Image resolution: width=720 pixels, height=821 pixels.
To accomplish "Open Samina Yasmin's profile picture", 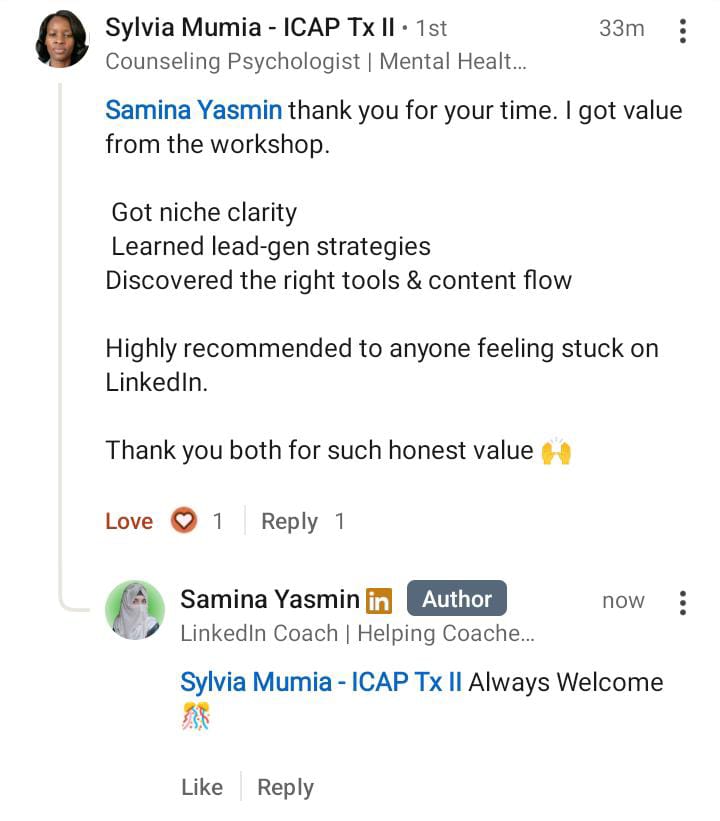I will point(135,610).
